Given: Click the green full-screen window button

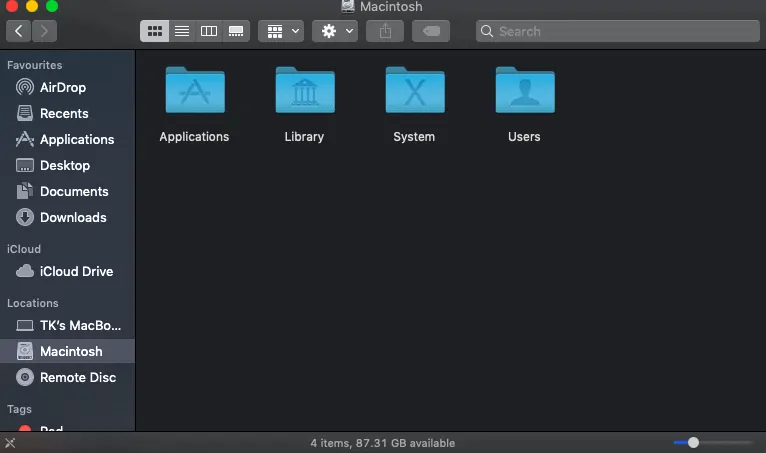Looking at the screenshot, I should coord(52,6).
